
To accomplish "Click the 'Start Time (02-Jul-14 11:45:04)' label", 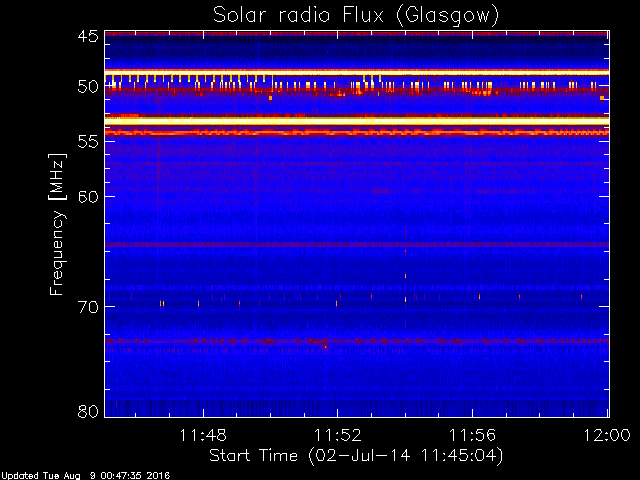I will pos(356,455).
